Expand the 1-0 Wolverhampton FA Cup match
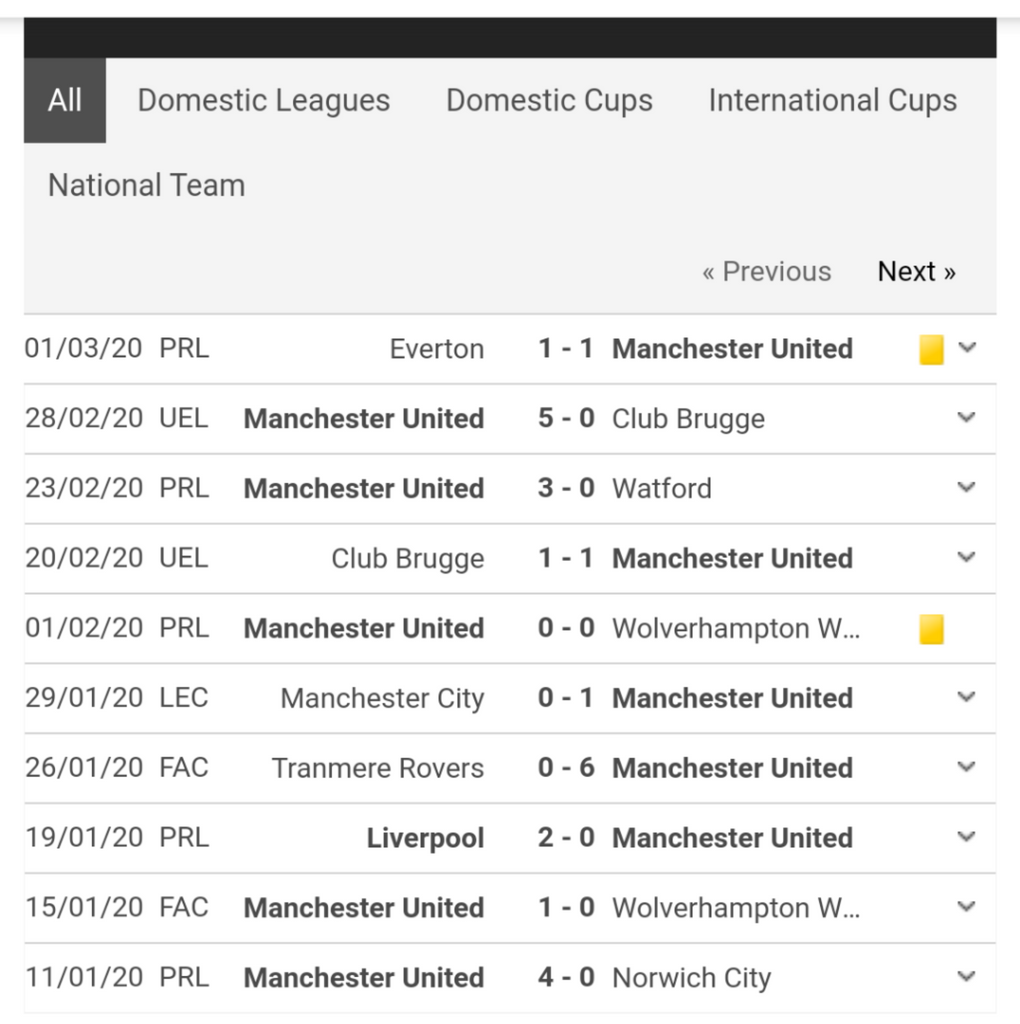 [966, 908]
